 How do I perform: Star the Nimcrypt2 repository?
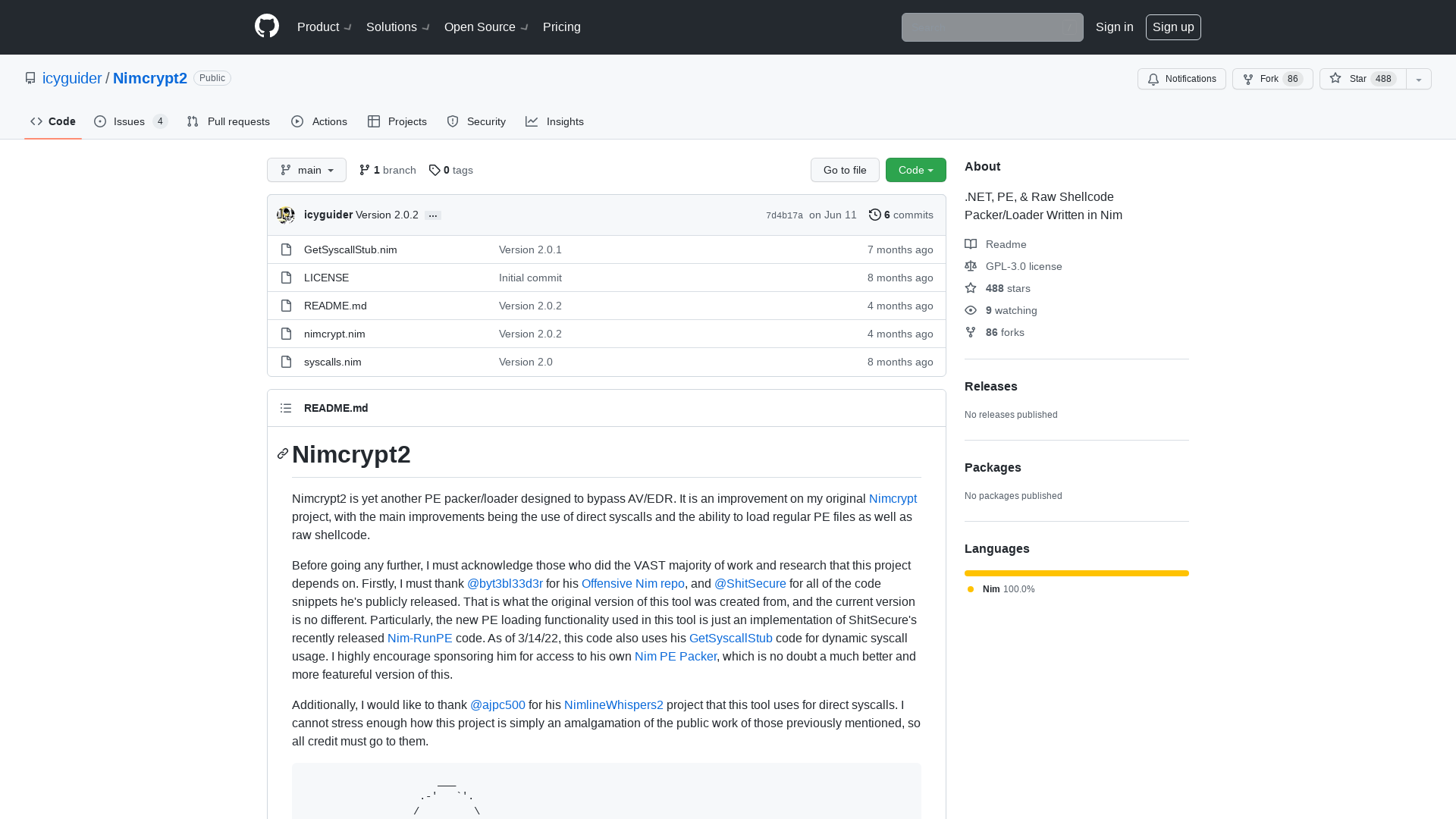(1363, 79)
